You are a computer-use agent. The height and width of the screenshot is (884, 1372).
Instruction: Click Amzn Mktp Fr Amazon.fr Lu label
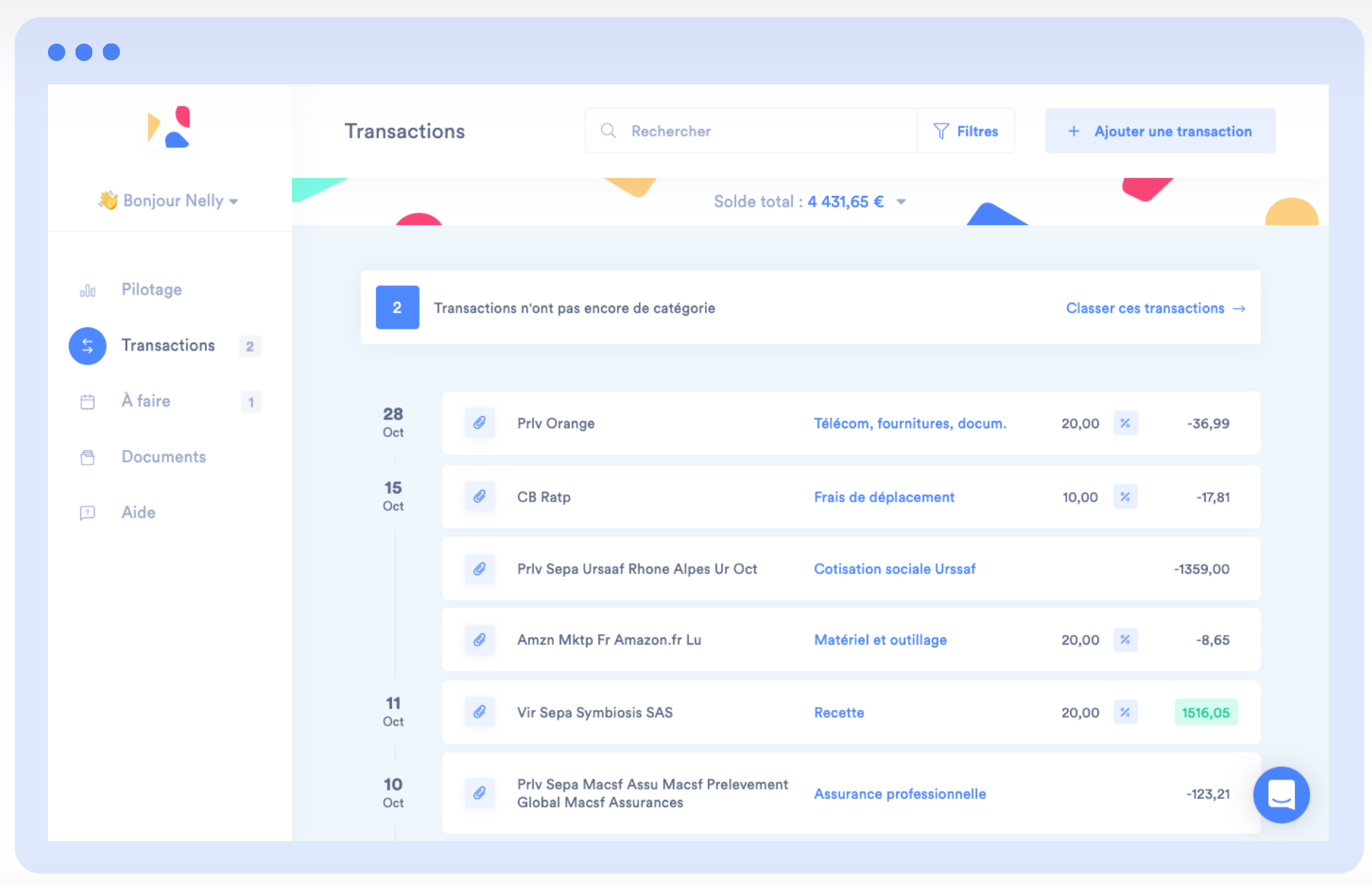coord(609,640)
